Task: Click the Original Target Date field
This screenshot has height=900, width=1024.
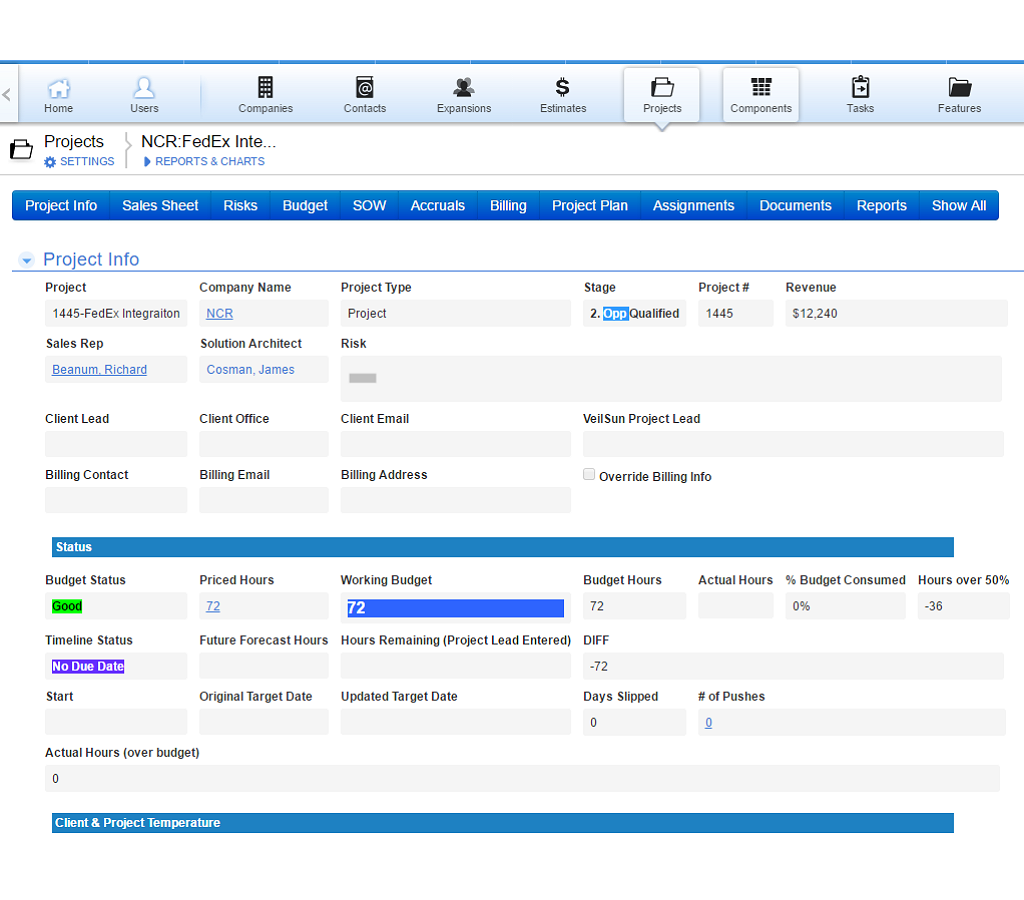Action: 264,722
